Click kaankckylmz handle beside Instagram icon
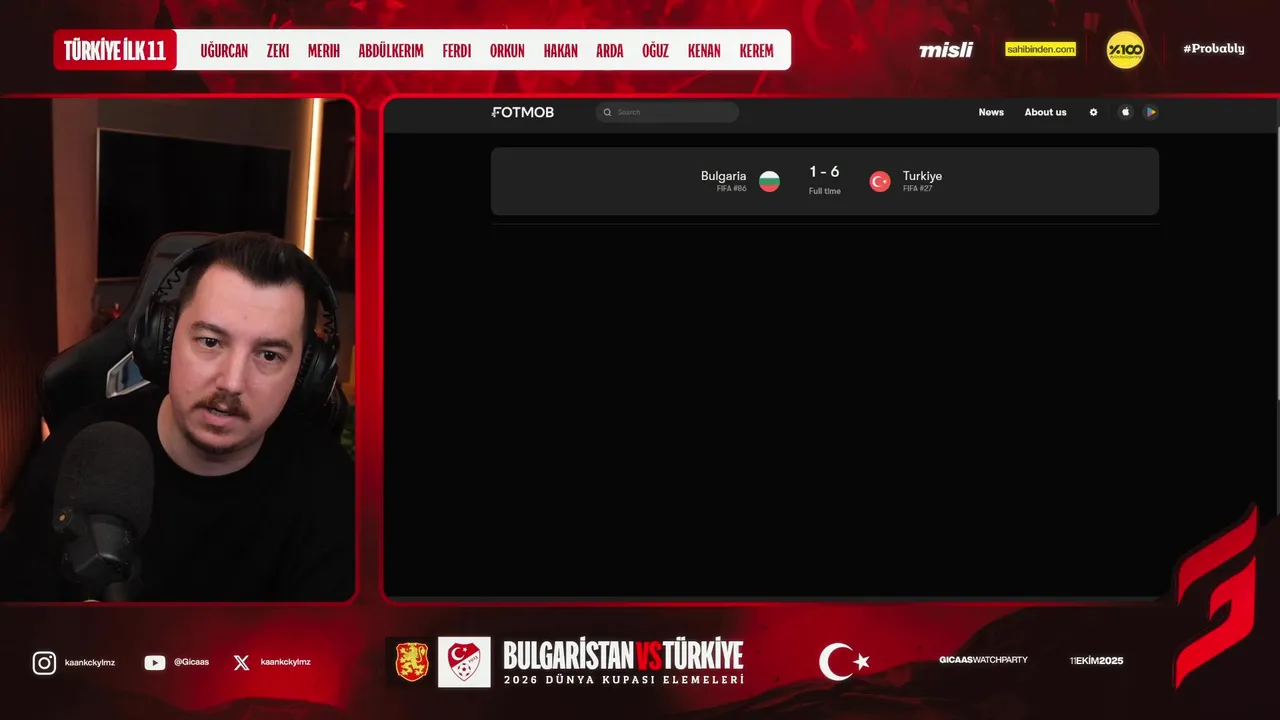1280x720 pixels. [x=90, y=662]
